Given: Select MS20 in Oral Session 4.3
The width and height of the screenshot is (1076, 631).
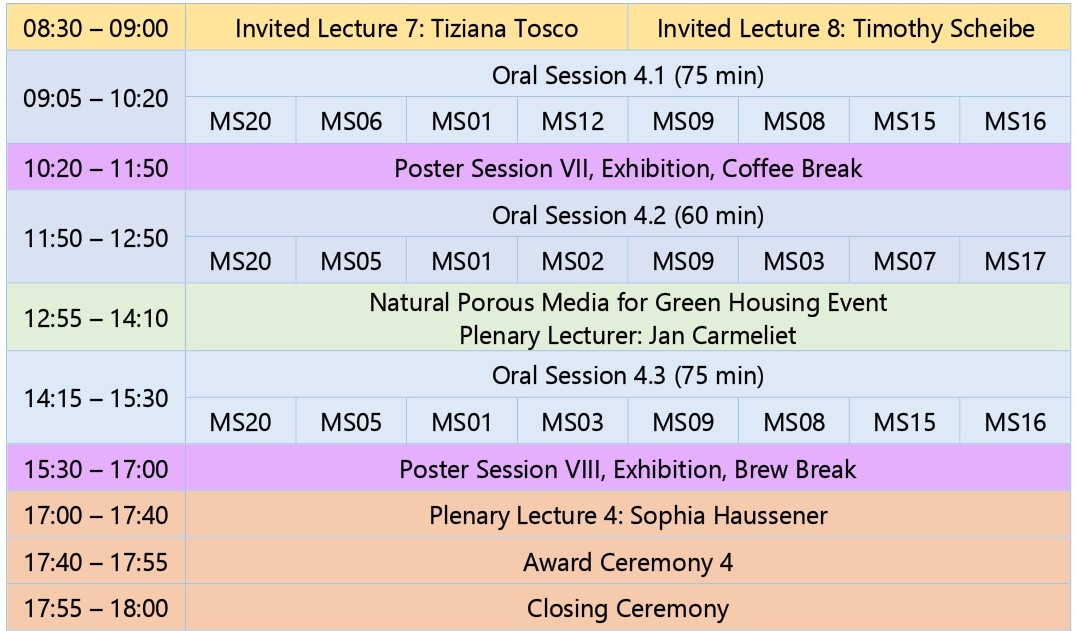Looking at the screenshot, I should 240,422.
